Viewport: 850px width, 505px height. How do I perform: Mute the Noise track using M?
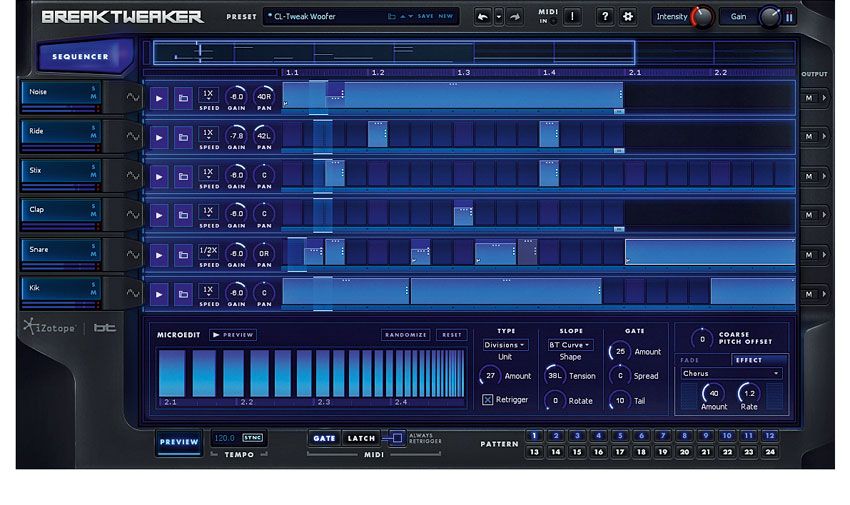tap(93, 96)
